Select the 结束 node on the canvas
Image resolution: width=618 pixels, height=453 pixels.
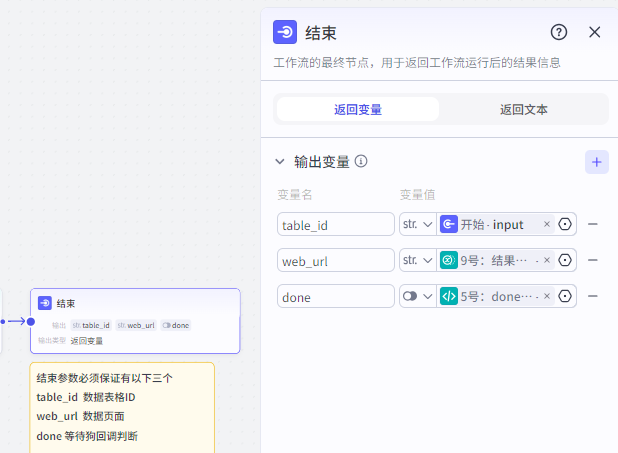click(x=135, y=321)
